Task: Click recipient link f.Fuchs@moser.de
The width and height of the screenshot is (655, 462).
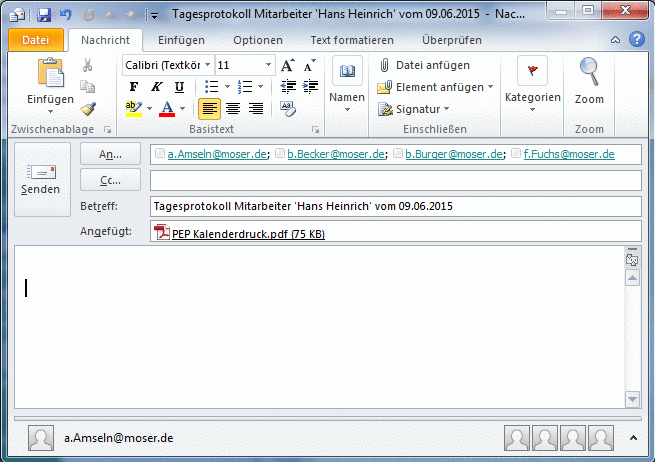Action: [569, 154]
